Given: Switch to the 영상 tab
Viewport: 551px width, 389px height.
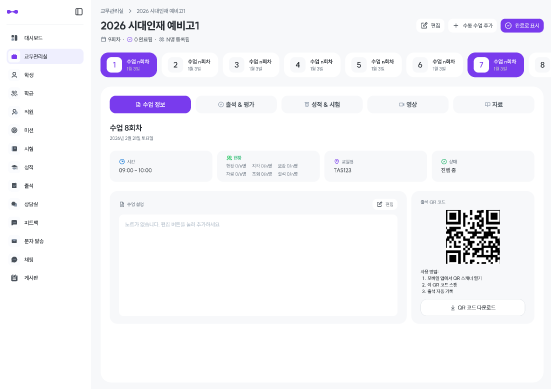Looking at the screenshot, I should (x=408, y=104).
